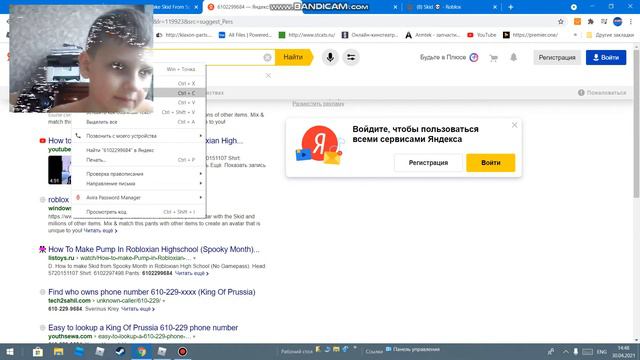640x360 pixels.
Task: Open the YouTube bookmark
Action: pyautogui.click(x=482, y=35)
